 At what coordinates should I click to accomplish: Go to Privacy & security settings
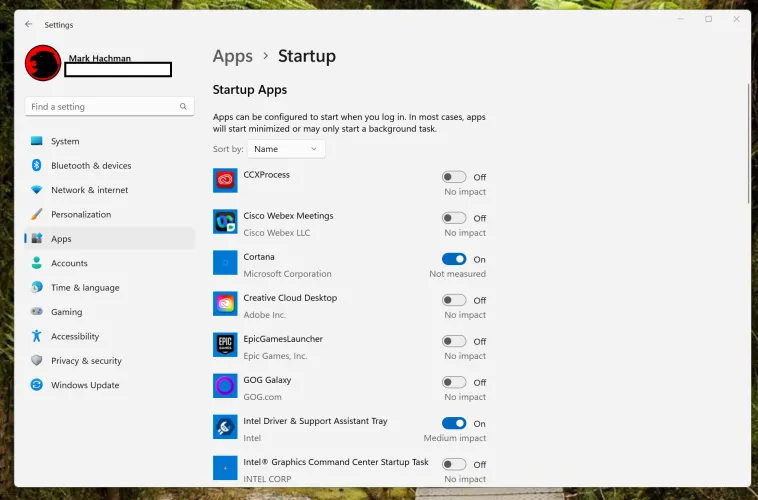tap(86, 361)
